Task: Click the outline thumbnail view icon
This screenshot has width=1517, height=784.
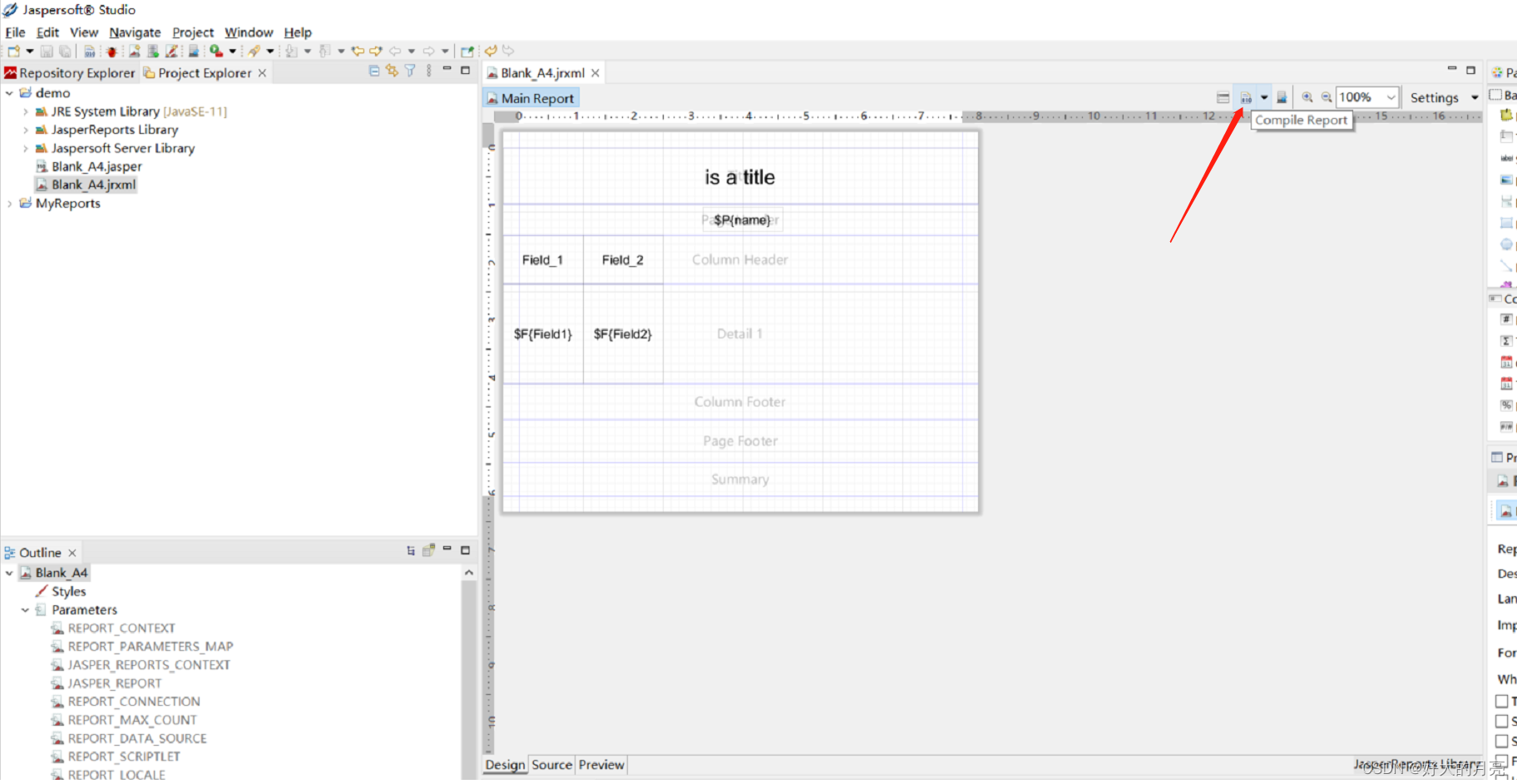Action: [x=428, y=550]
